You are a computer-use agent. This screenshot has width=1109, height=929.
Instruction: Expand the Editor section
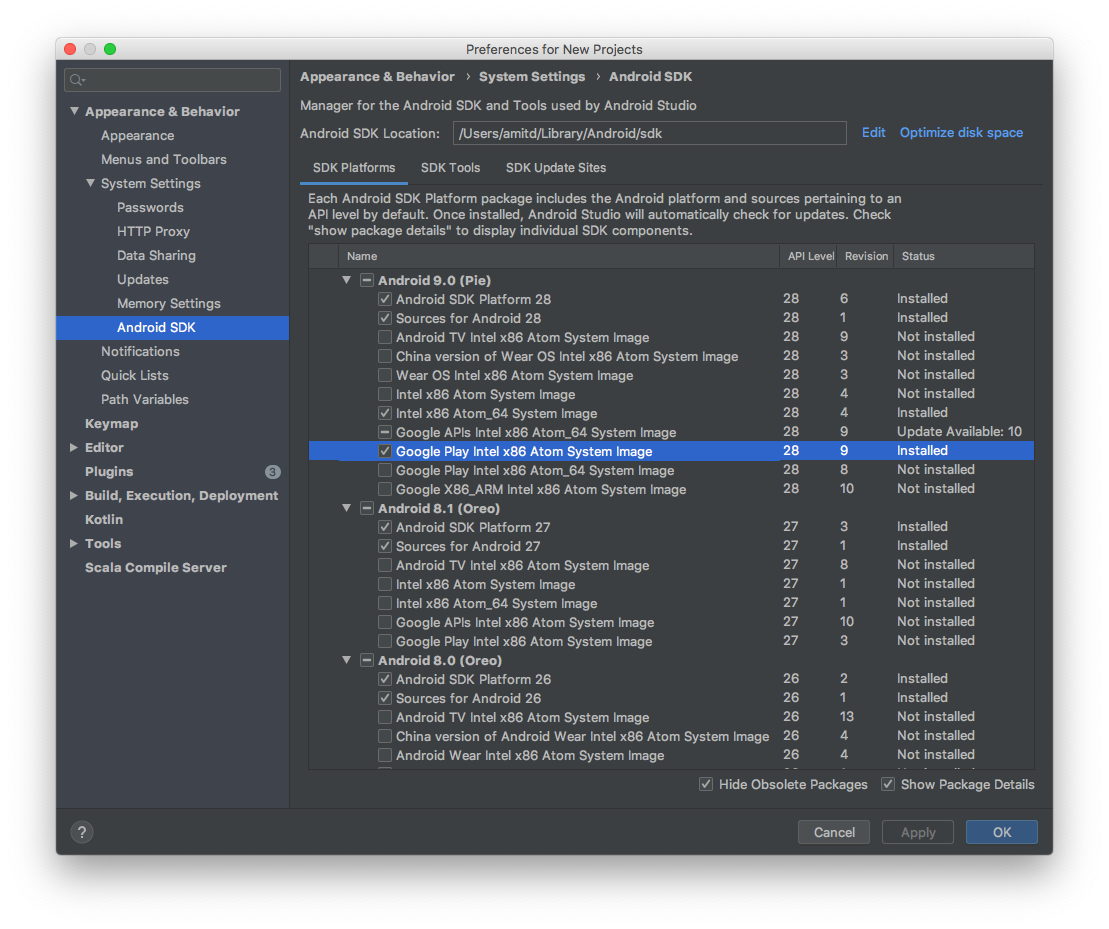pyautogui.click(x=74, y=448)
